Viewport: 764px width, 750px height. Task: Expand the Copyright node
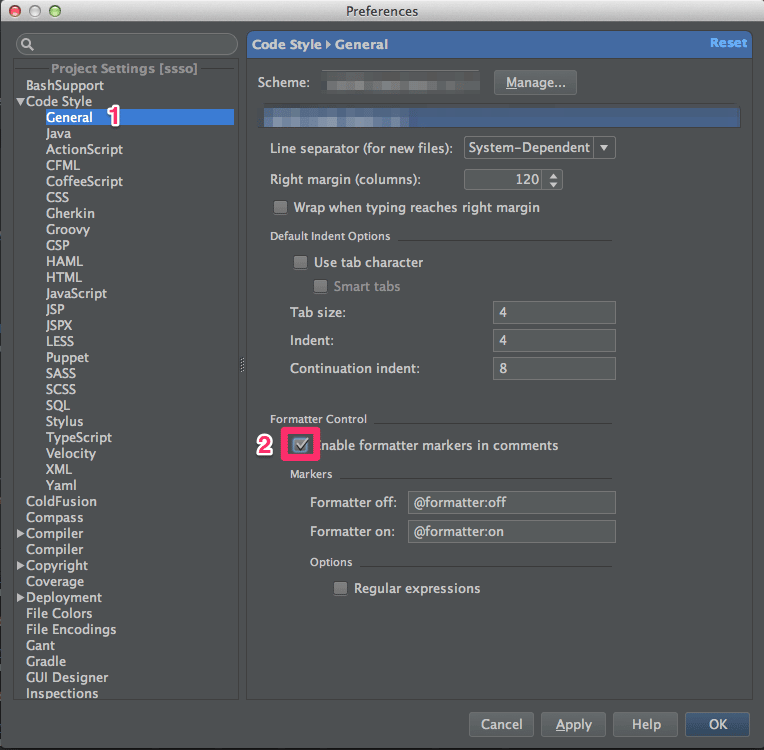tap(20, 565)
